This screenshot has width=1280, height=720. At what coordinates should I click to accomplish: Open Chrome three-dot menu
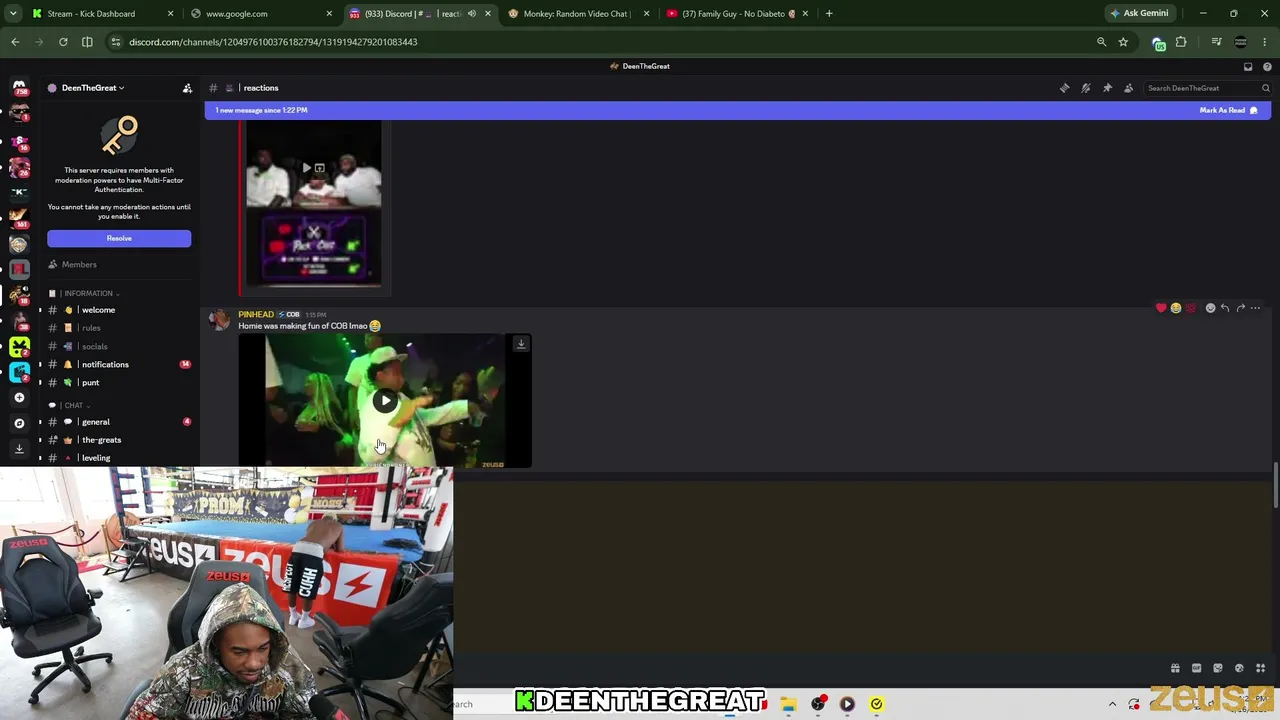point(1265,42)
